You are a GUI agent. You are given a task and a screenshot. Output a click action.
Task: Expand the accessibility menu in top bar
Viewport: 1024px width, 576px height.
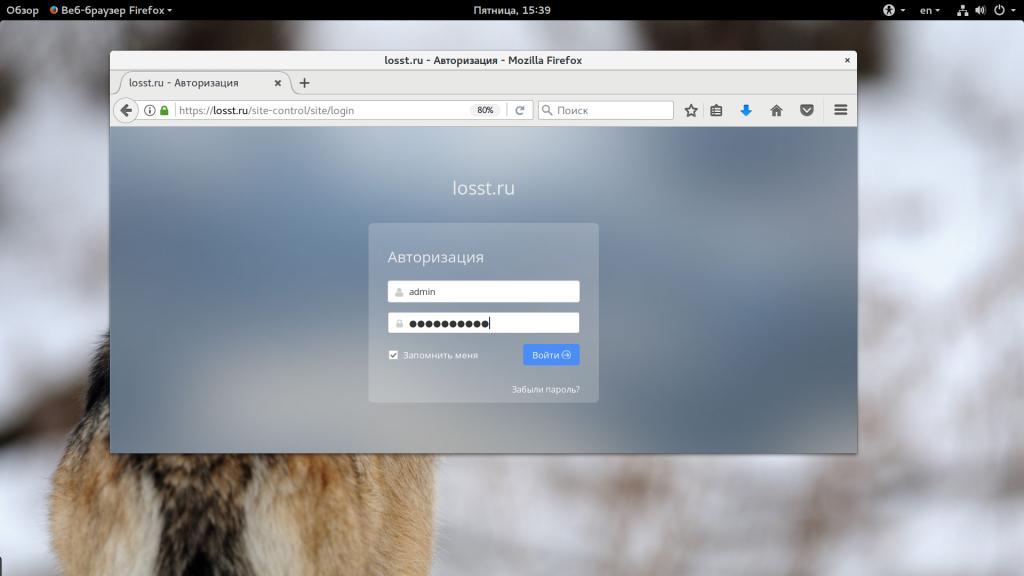[893, 10]
